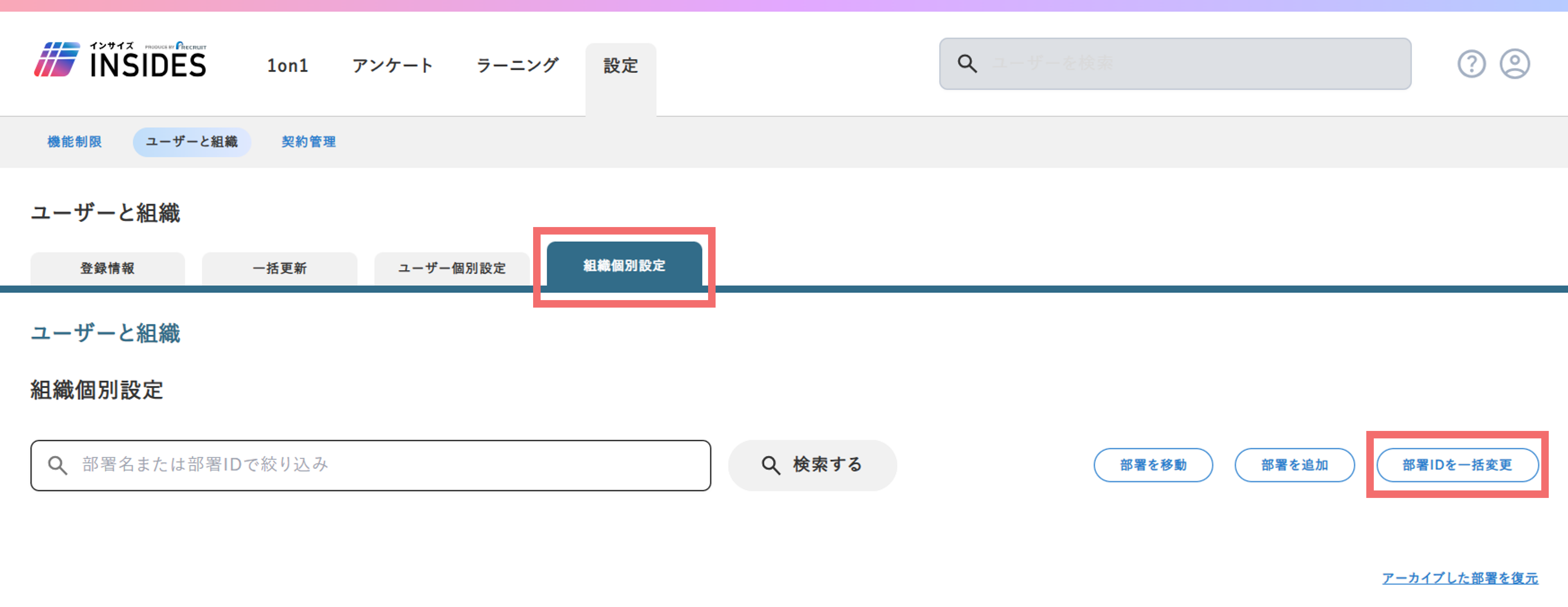
Task: Open the user account profile icon
Action: 1515,64
